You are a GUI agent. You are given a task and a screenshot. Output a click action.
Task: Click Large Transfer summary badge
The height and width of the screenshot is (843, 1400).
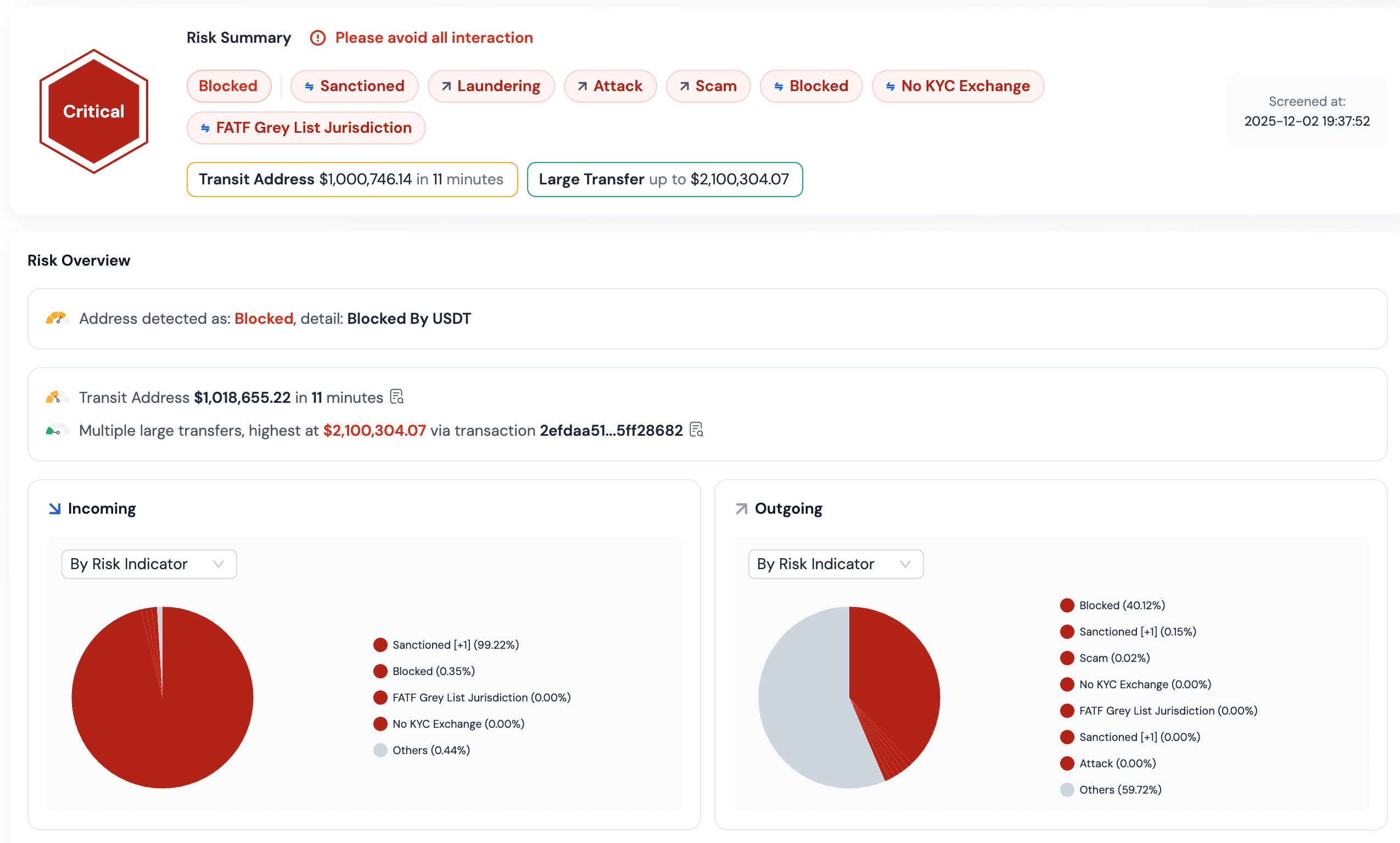coord(664,179)
